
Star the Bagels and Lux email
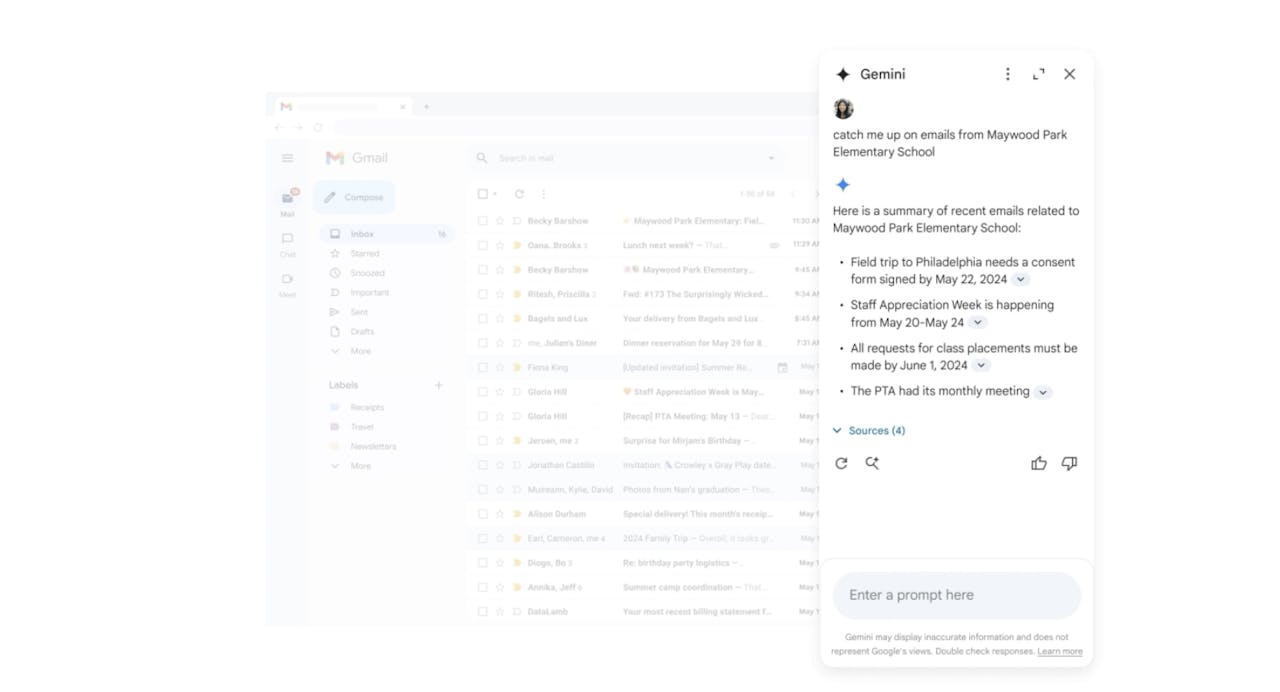coord(500,318)
